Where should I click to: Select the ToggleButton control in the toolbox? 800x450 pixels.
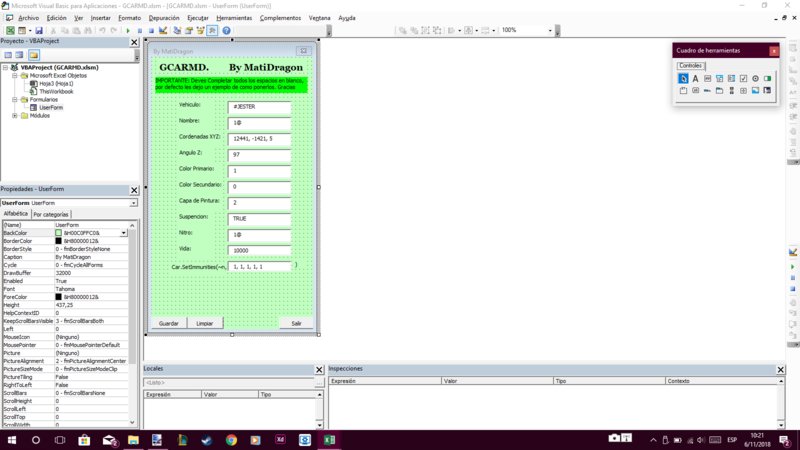767,78
